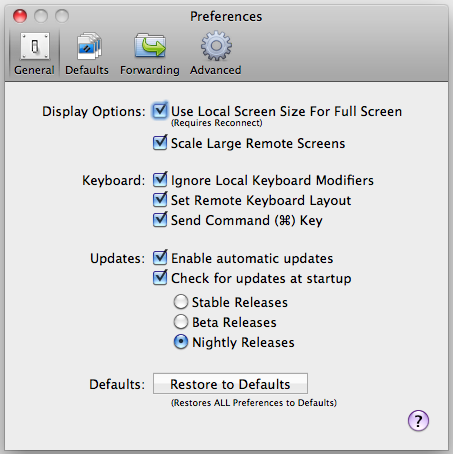Viewport: 453px width, 454px height.
Task: Open the General preferences pane icon
Action: click(x=35, y=46)
